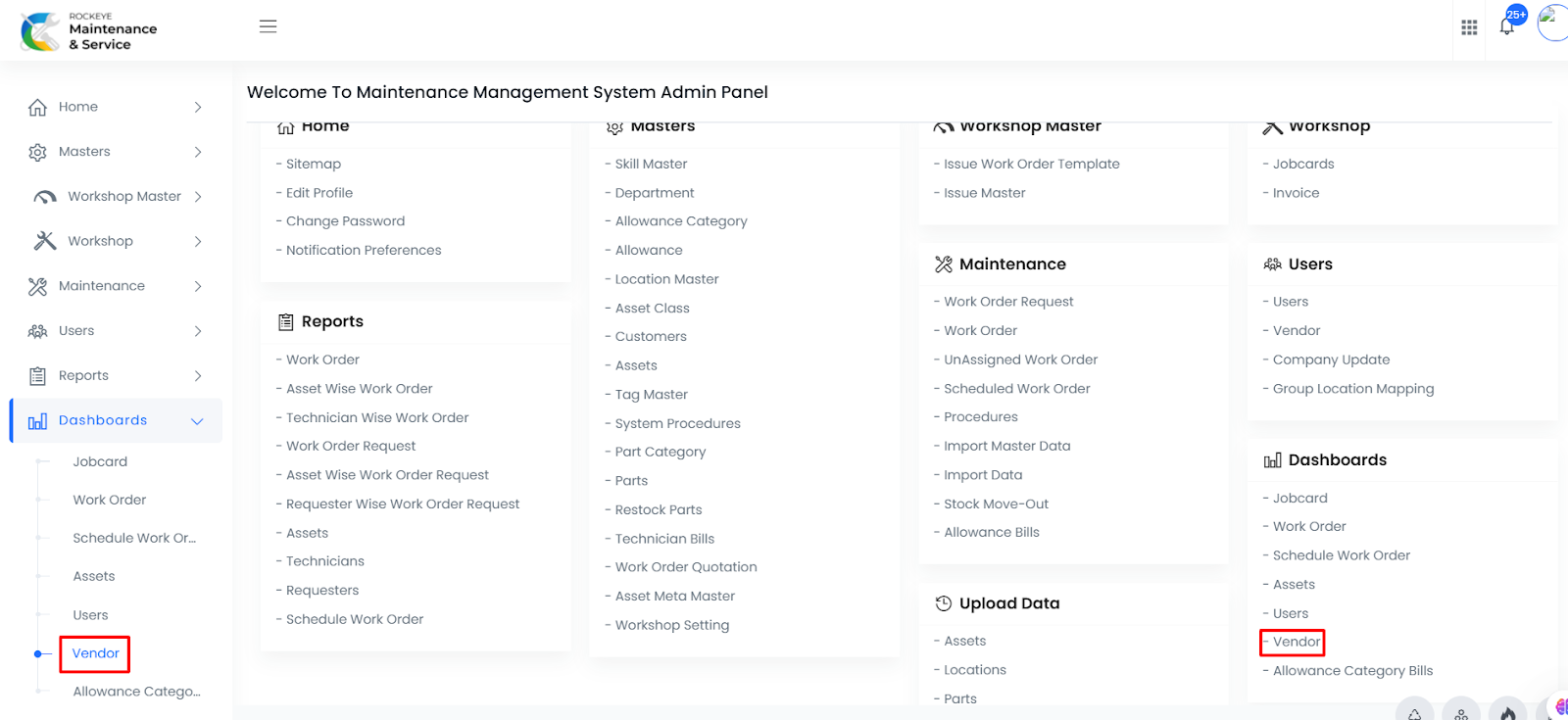Open Skill Master link
The width and height of the screenshot is (1568, 720).
click(651, 164)
